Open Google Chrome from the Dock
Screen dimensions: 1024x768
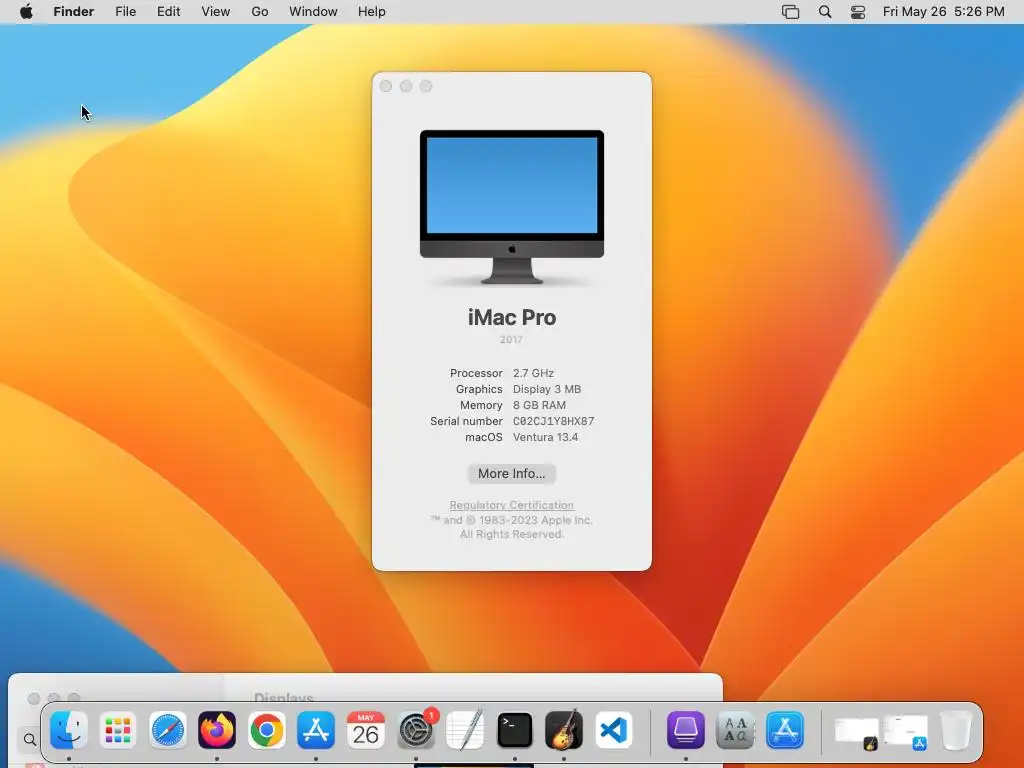tap(266, 729)
